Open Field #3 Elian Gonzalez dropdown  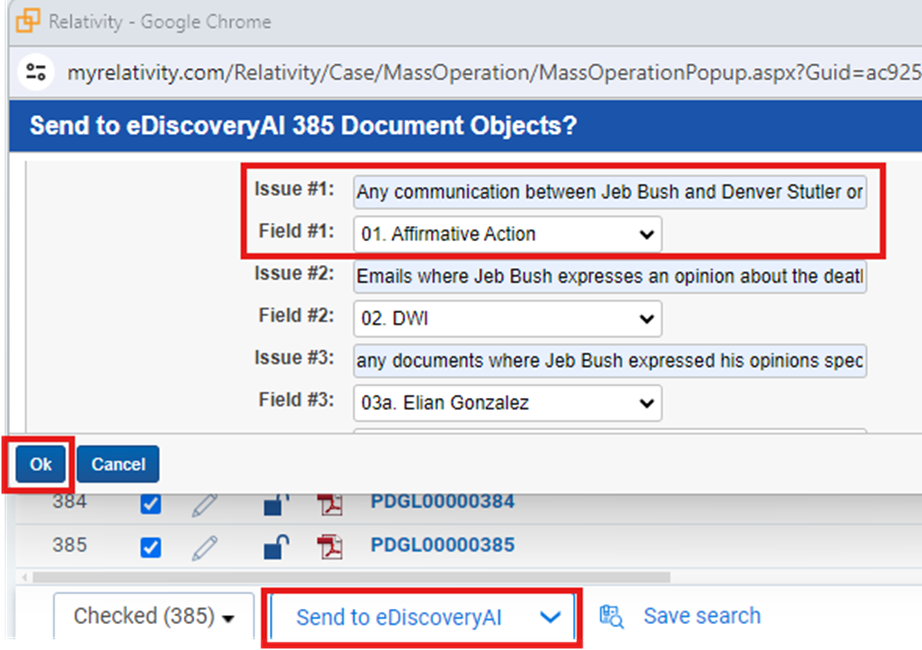(x=507, y=403)
